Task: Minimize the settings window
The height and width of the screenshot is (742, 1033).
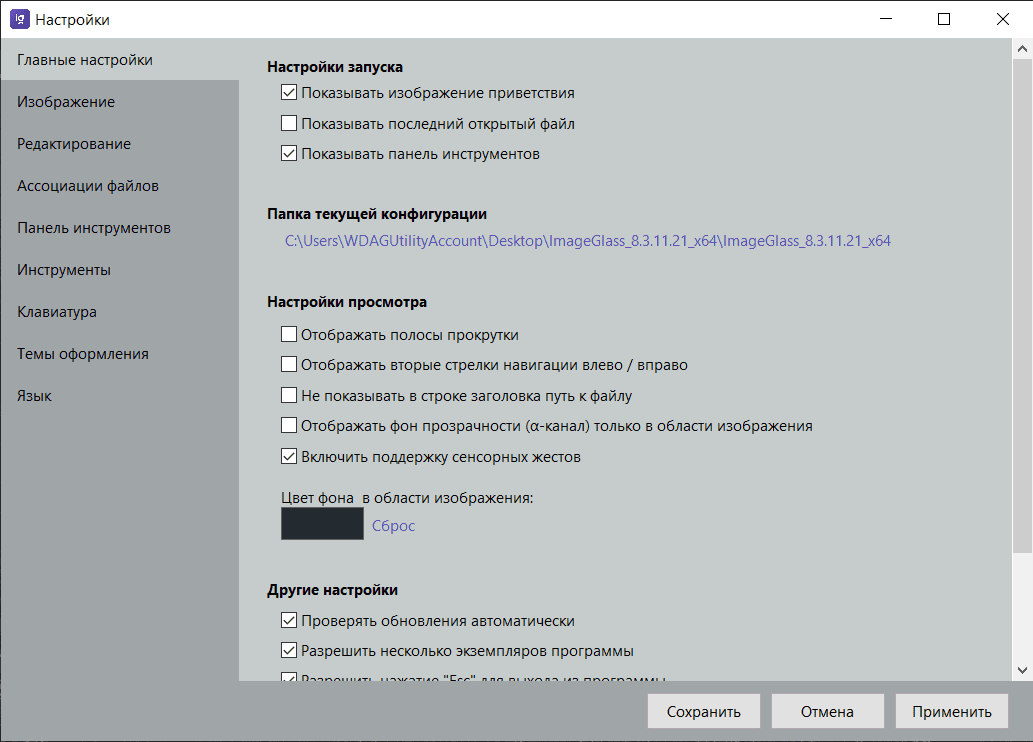Action: [885, 19]
